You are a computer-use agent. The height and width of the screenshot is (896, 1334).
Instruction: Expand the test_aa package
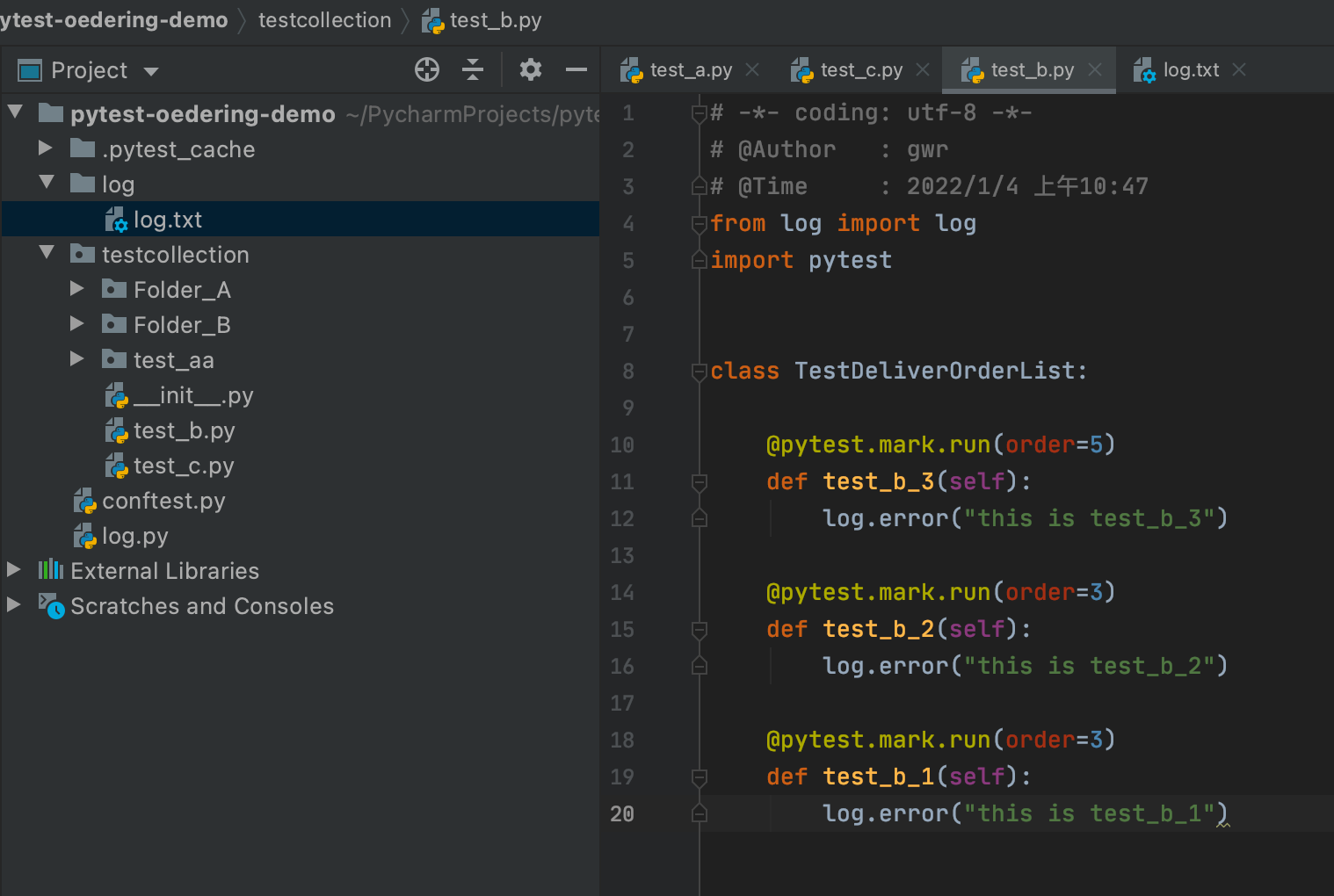point(77,358)
